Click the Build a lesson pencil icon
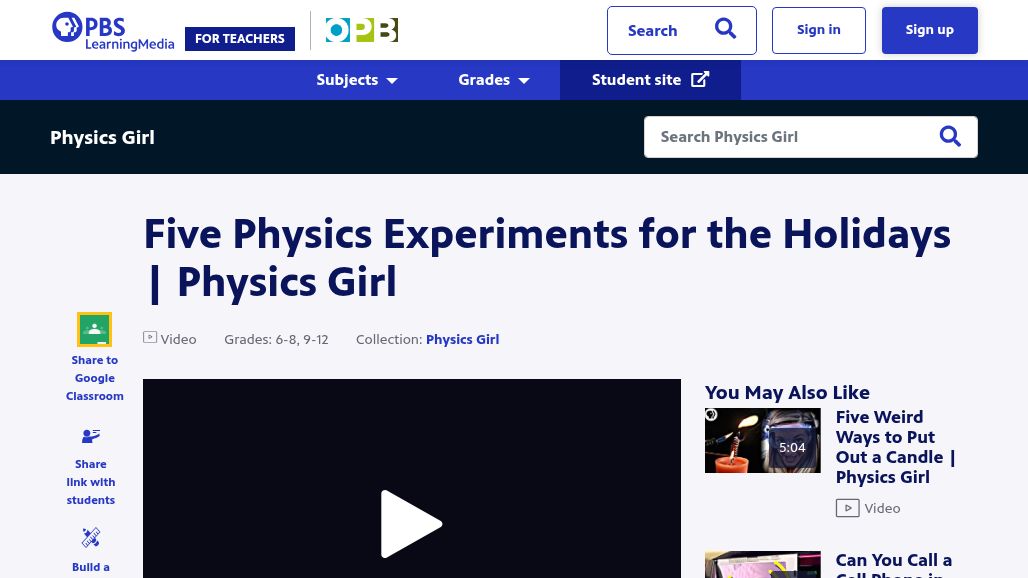Screen dimensions: 1028x578 [90, 538]
